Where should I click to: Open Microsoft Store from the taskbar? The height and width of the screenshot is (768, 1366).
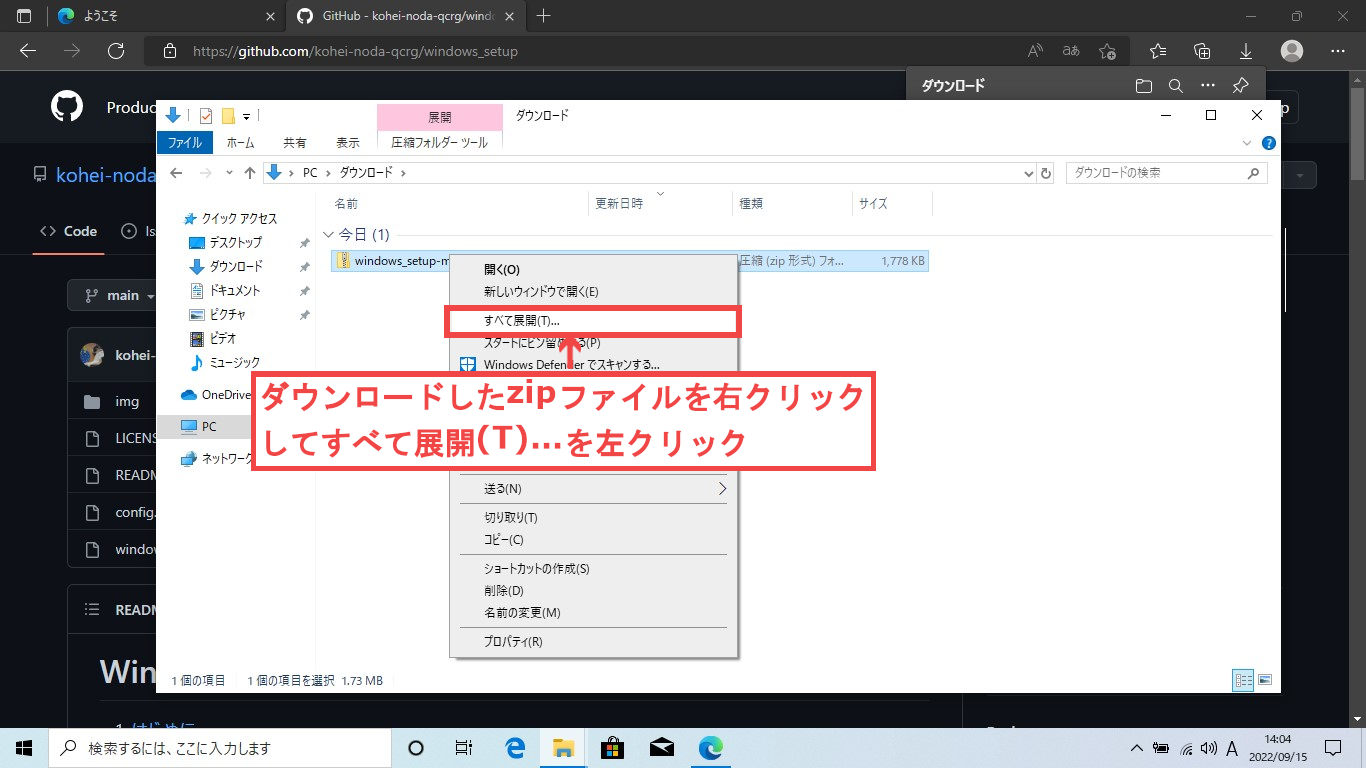(x=612, y=748)
